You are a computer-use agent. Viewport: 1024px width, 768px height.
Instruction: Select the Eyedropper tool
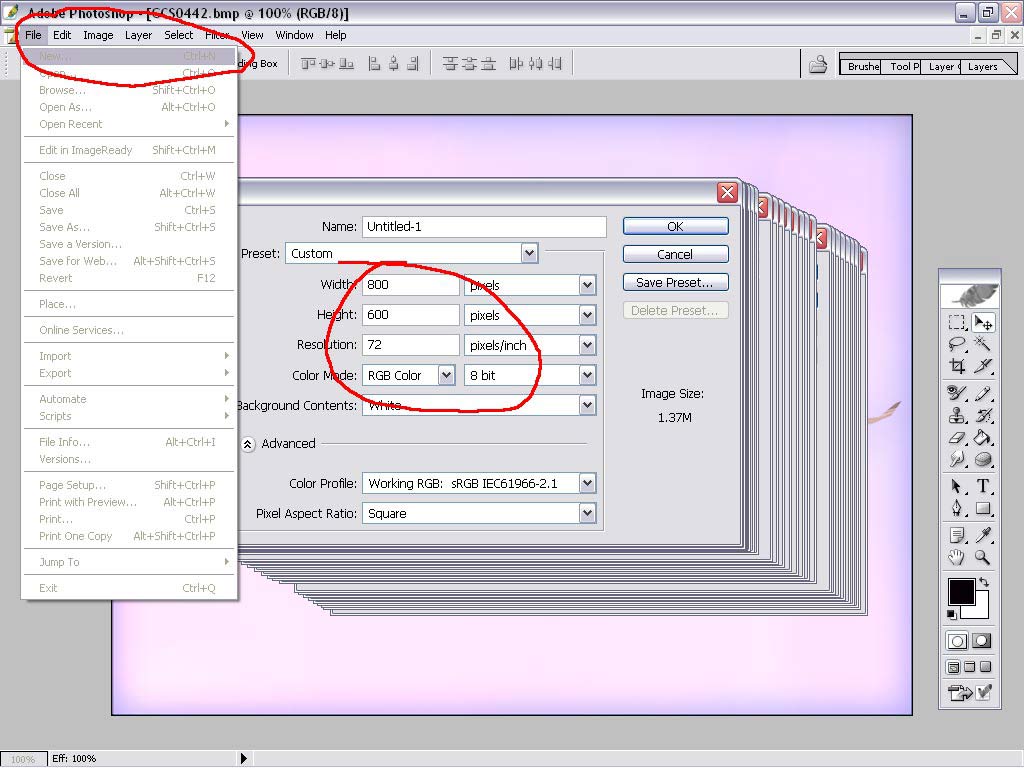click(984, 535)
